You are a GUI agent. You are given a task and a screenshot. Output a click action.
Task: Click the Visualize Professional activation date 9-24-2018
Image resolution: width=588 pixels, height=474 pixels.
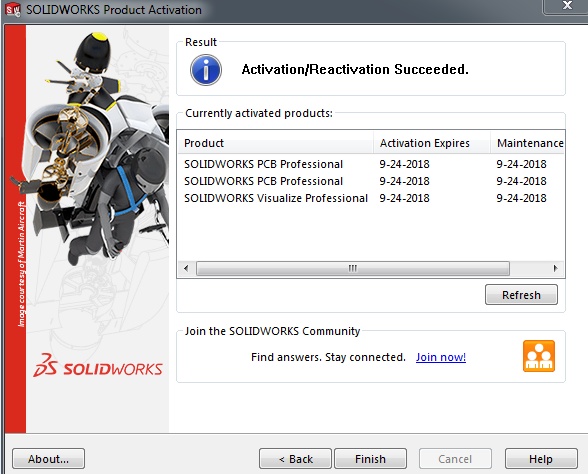404,198
